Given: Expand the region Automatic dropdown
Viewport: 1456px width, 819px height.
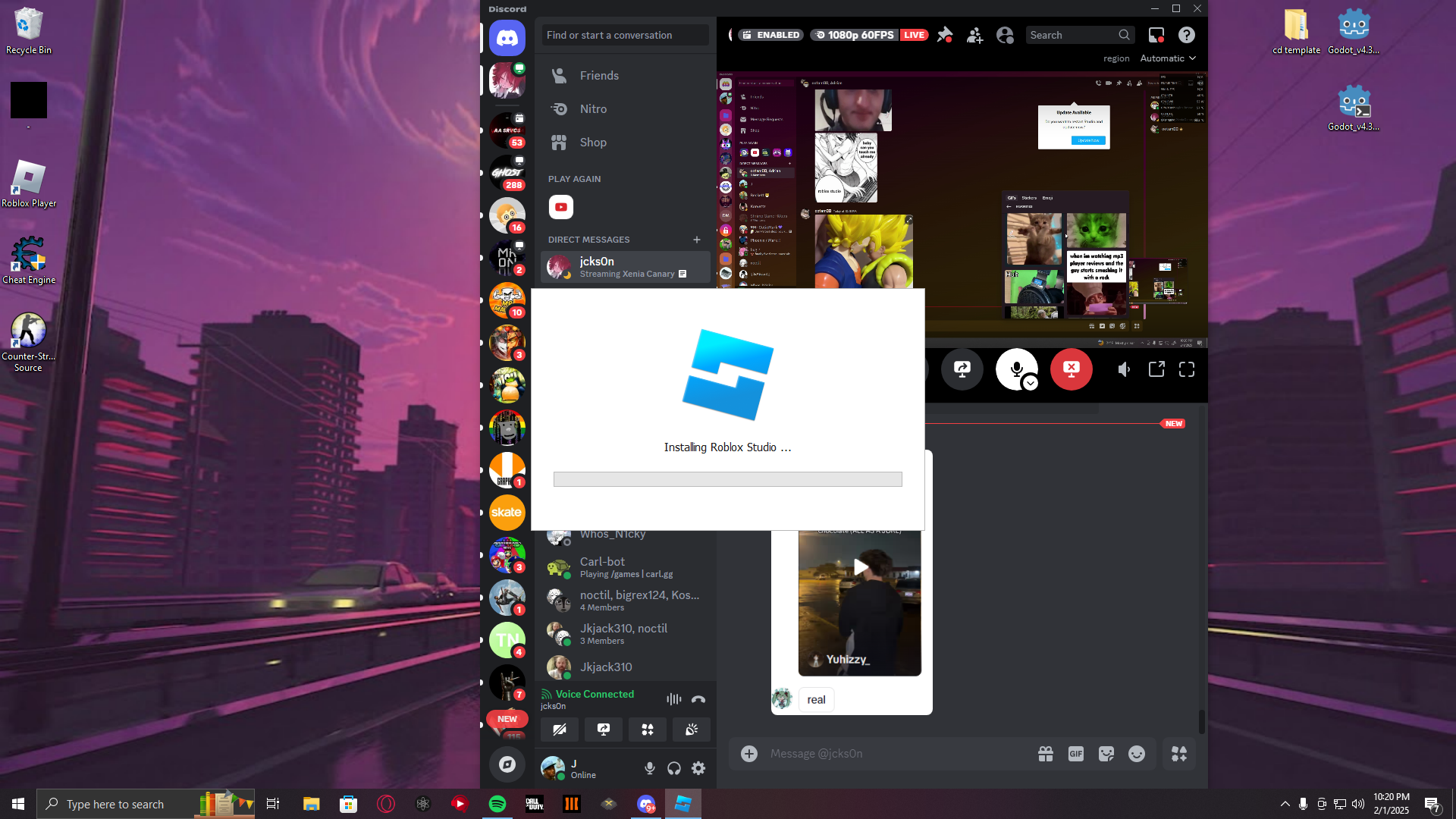Looking at the screenshot, I should [1168, 58].
